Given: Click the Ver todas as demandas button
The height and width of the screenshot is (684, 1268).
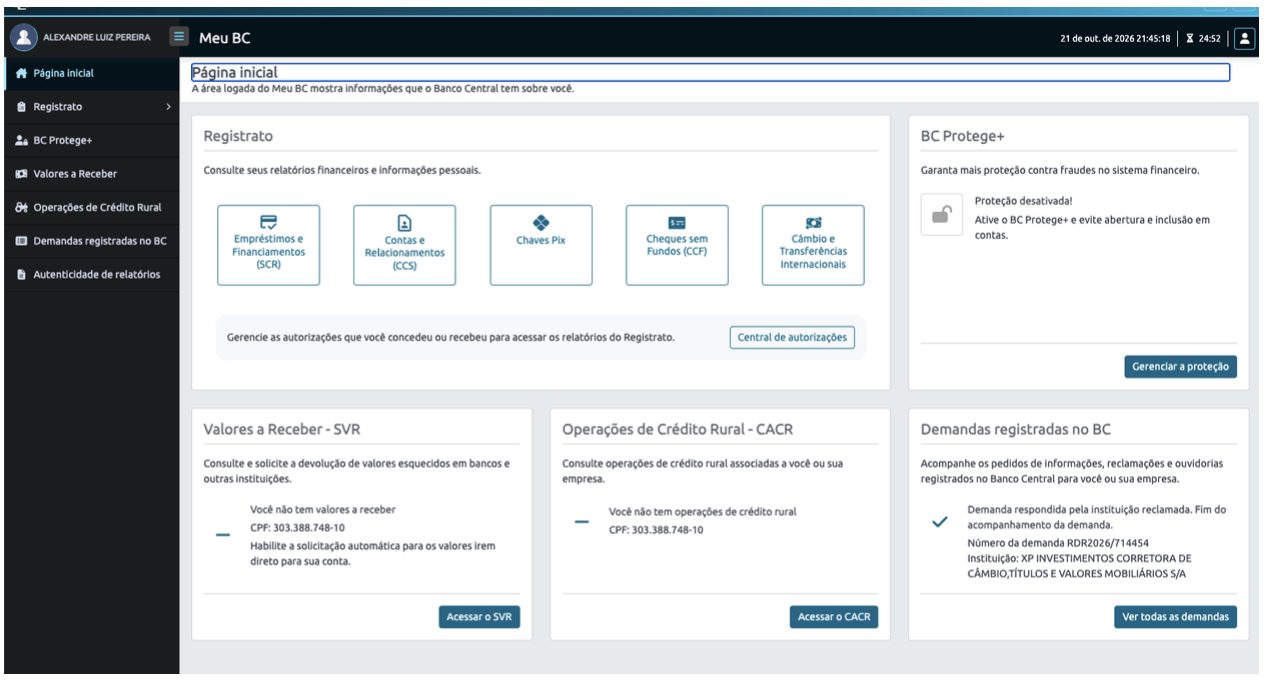Looking at the screenshot, I should coord(1175,617).
